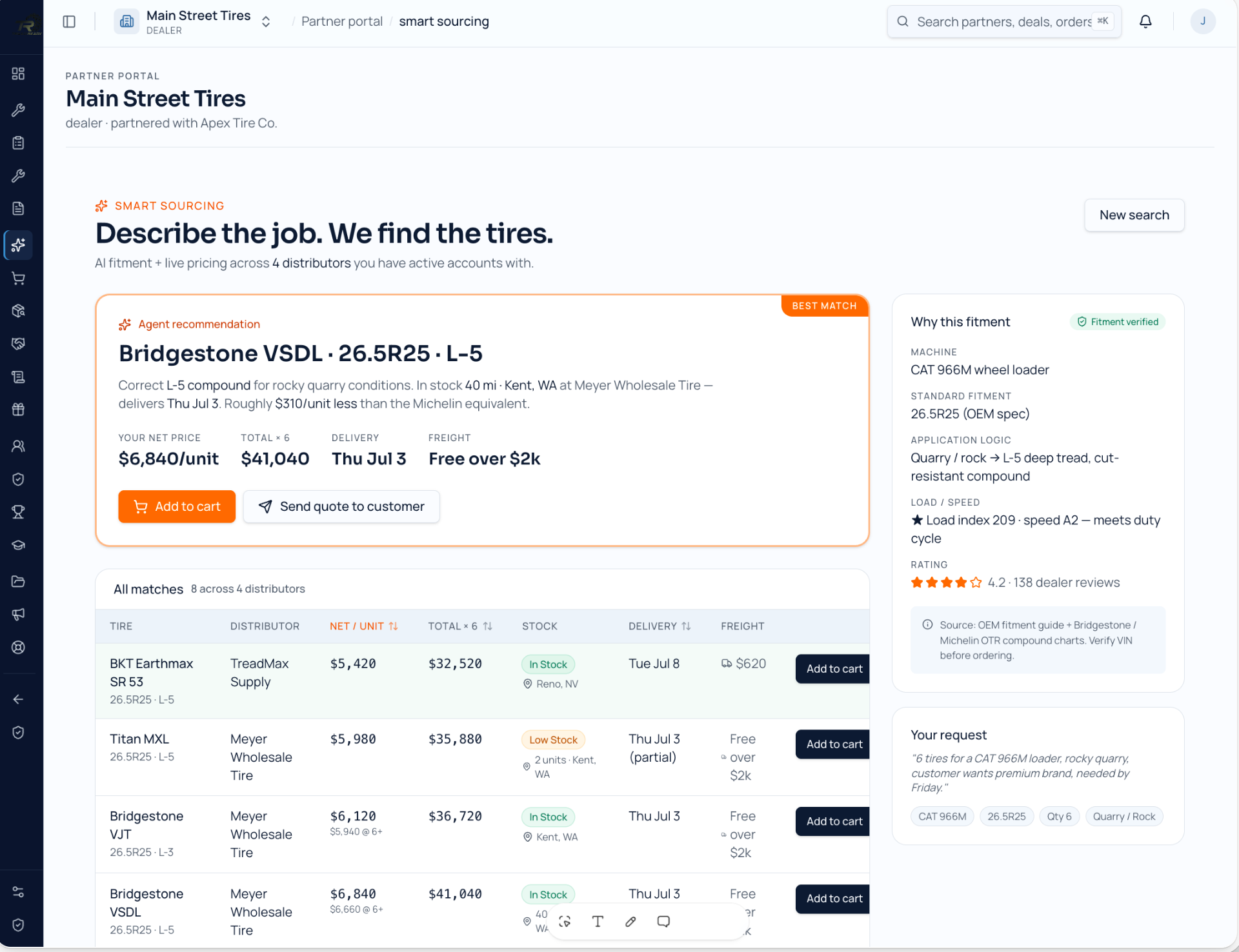
Task: Add Bridgestone VJT to cart
Action: point(833,821)
